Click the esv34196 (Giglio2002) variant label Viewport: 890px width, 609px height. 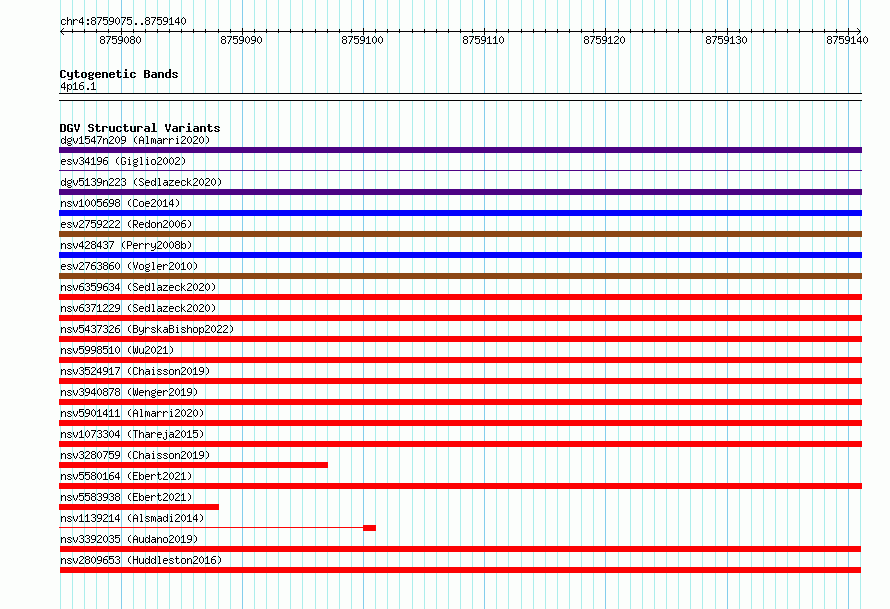123,161
